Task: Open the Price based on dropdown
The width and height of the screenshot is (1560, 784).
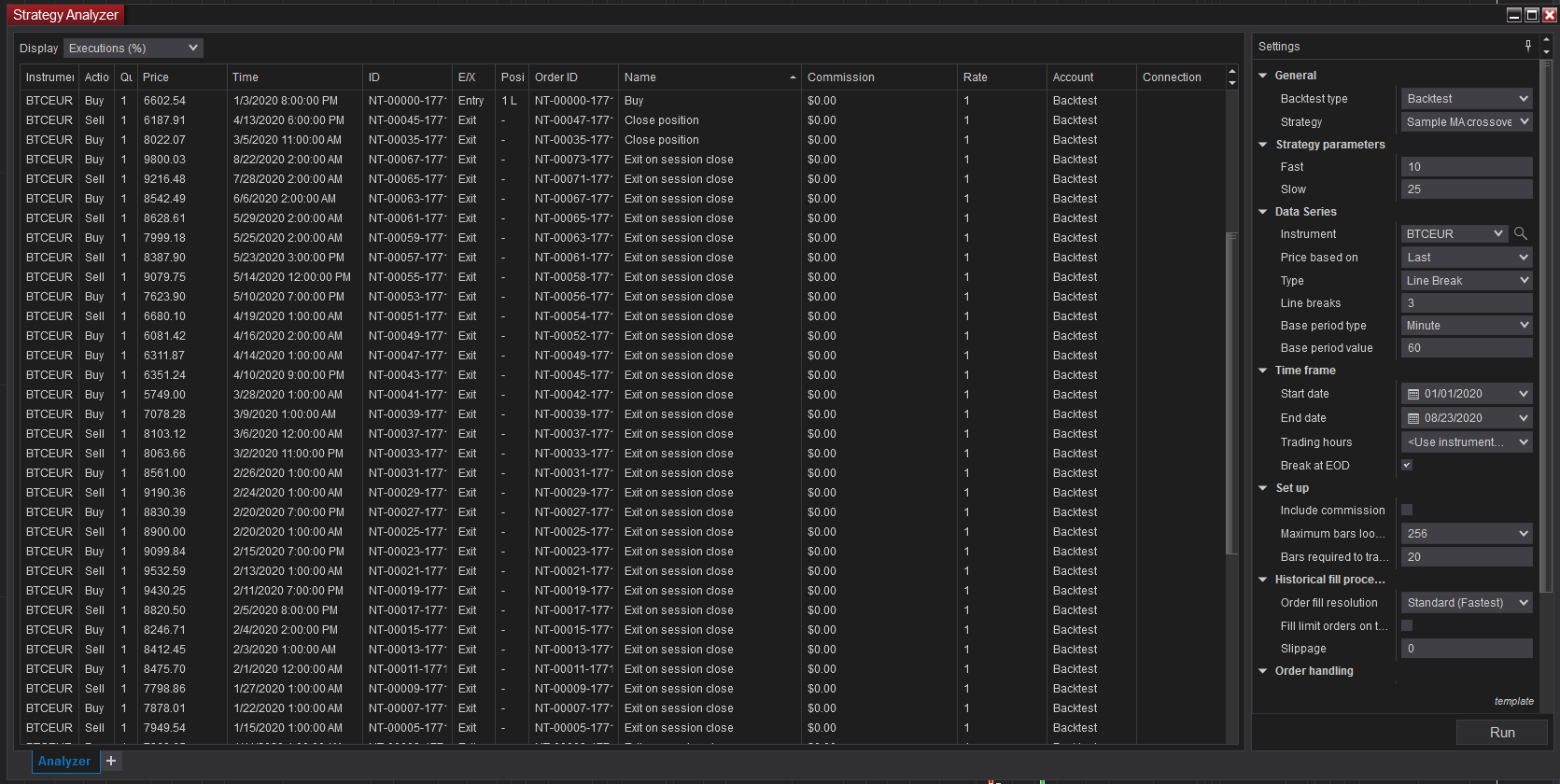Action: pyautogui.click(x=1467, y=257)
